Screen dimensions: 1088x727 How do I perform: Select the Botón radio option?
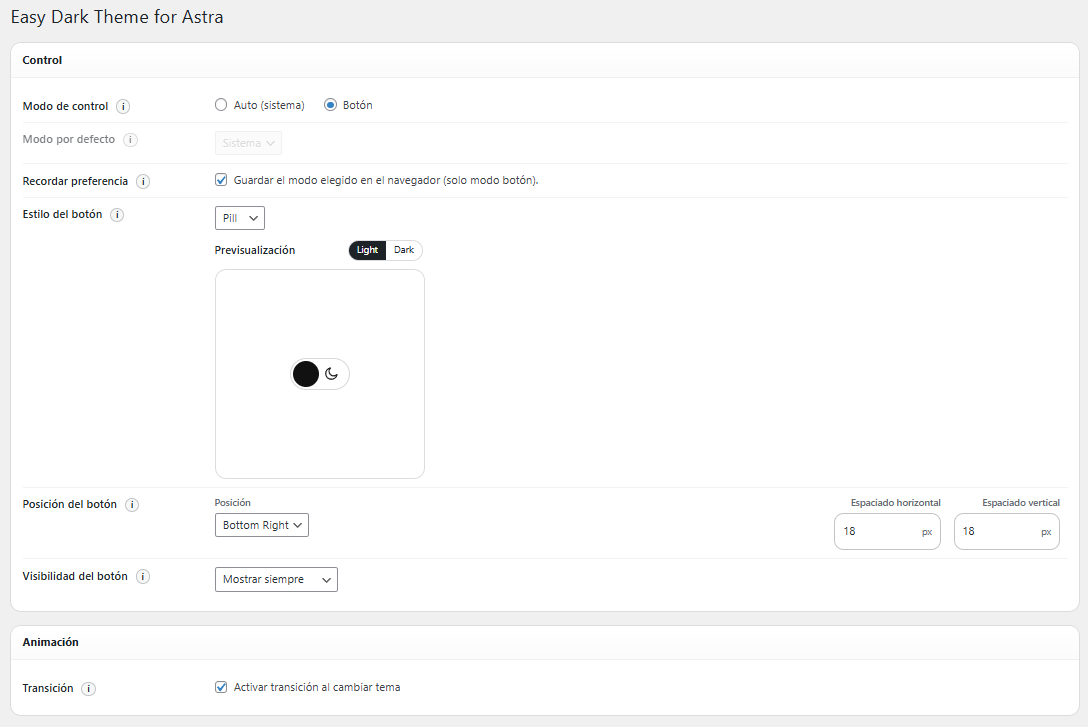coord(330,105)
